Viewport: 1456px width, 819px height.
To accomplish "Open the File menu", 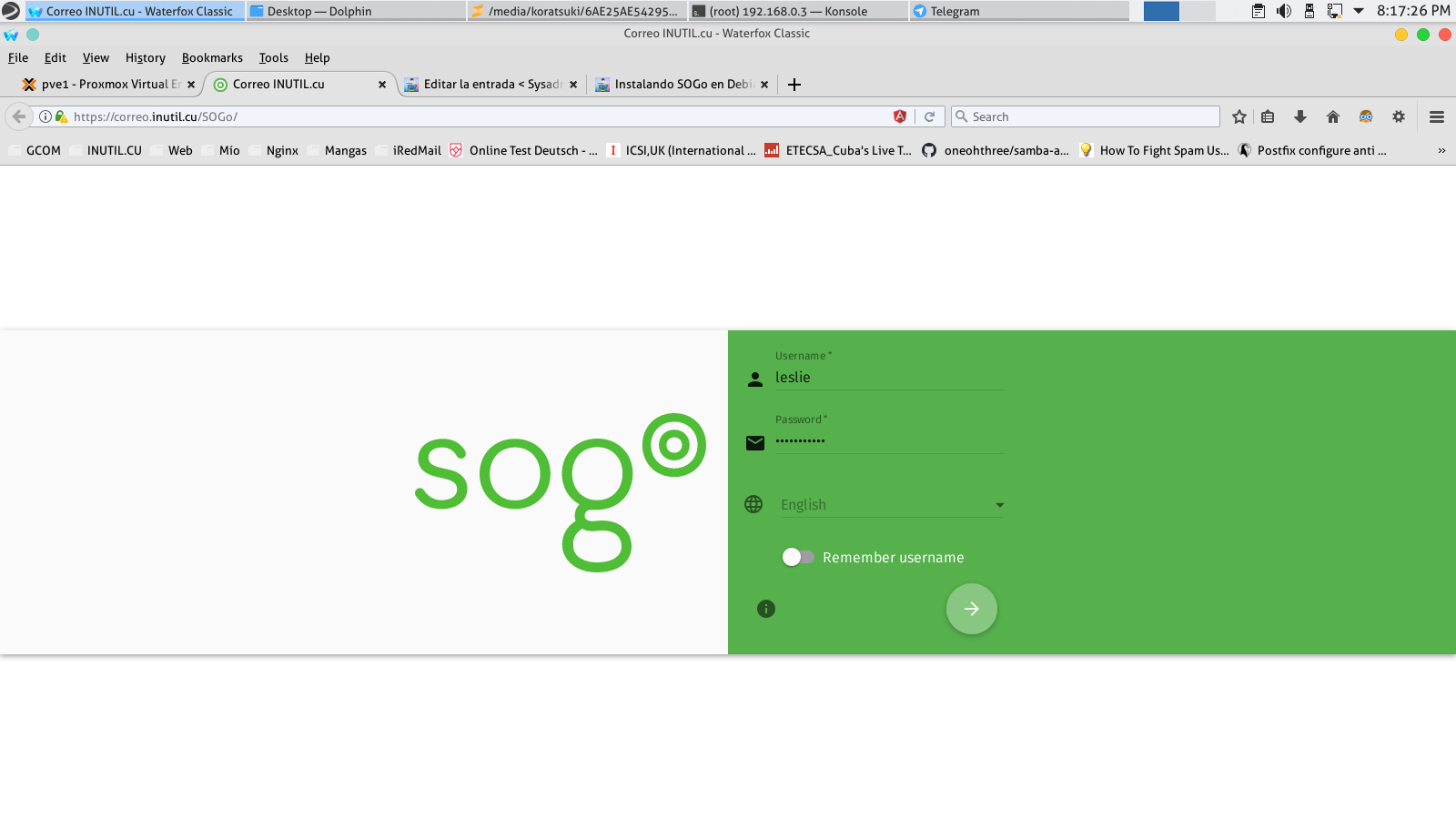I will tap(18, 57).
